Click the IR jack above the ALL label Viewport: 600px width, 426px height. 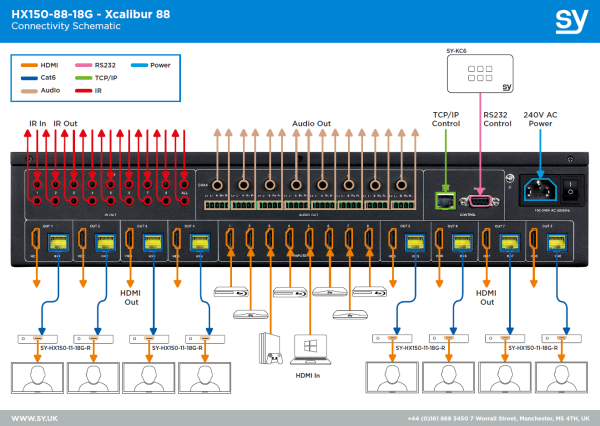click(x=184, y=184)
